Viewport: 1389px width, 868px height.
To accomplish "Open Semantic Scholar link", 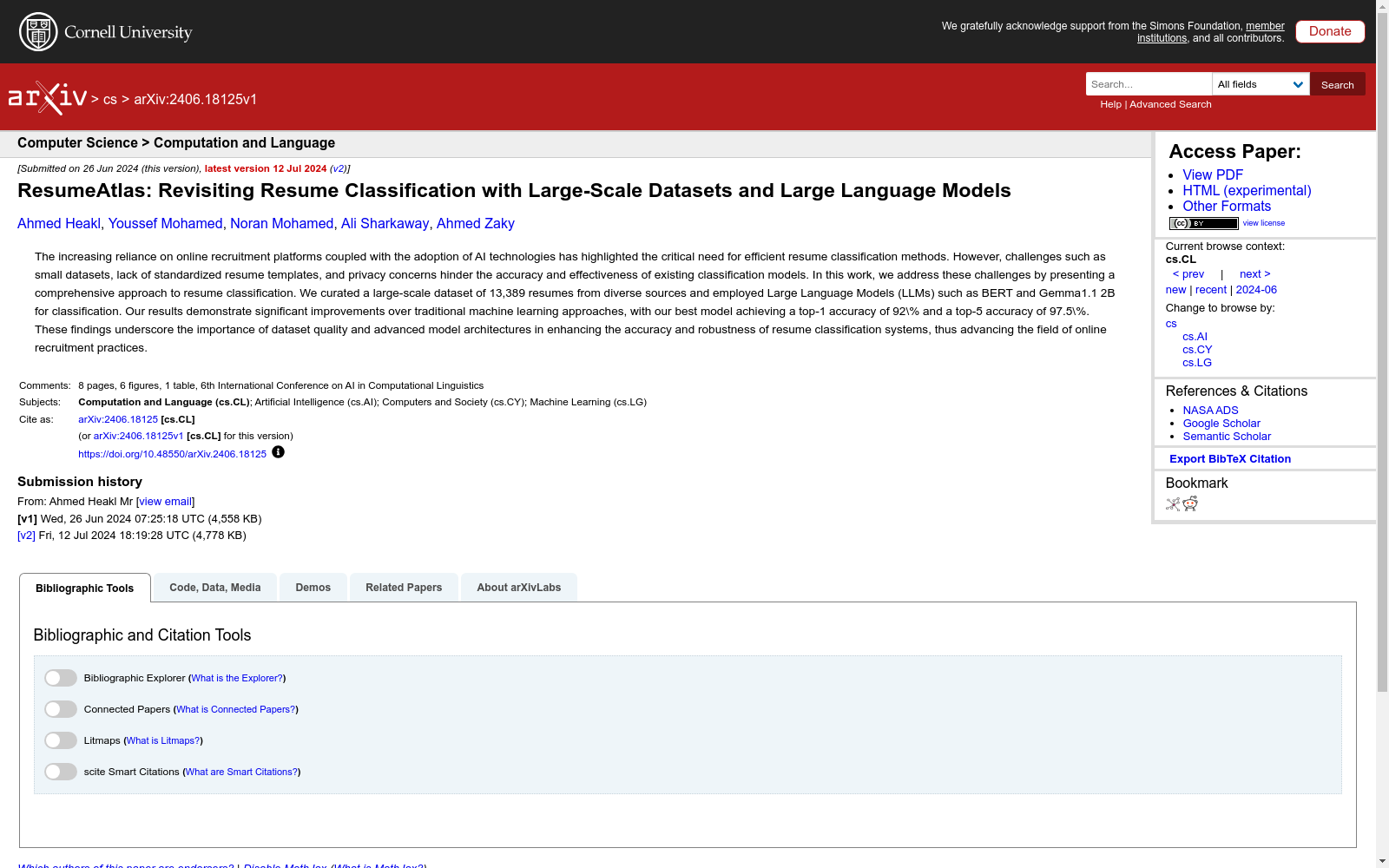I will click(1227, 437).
